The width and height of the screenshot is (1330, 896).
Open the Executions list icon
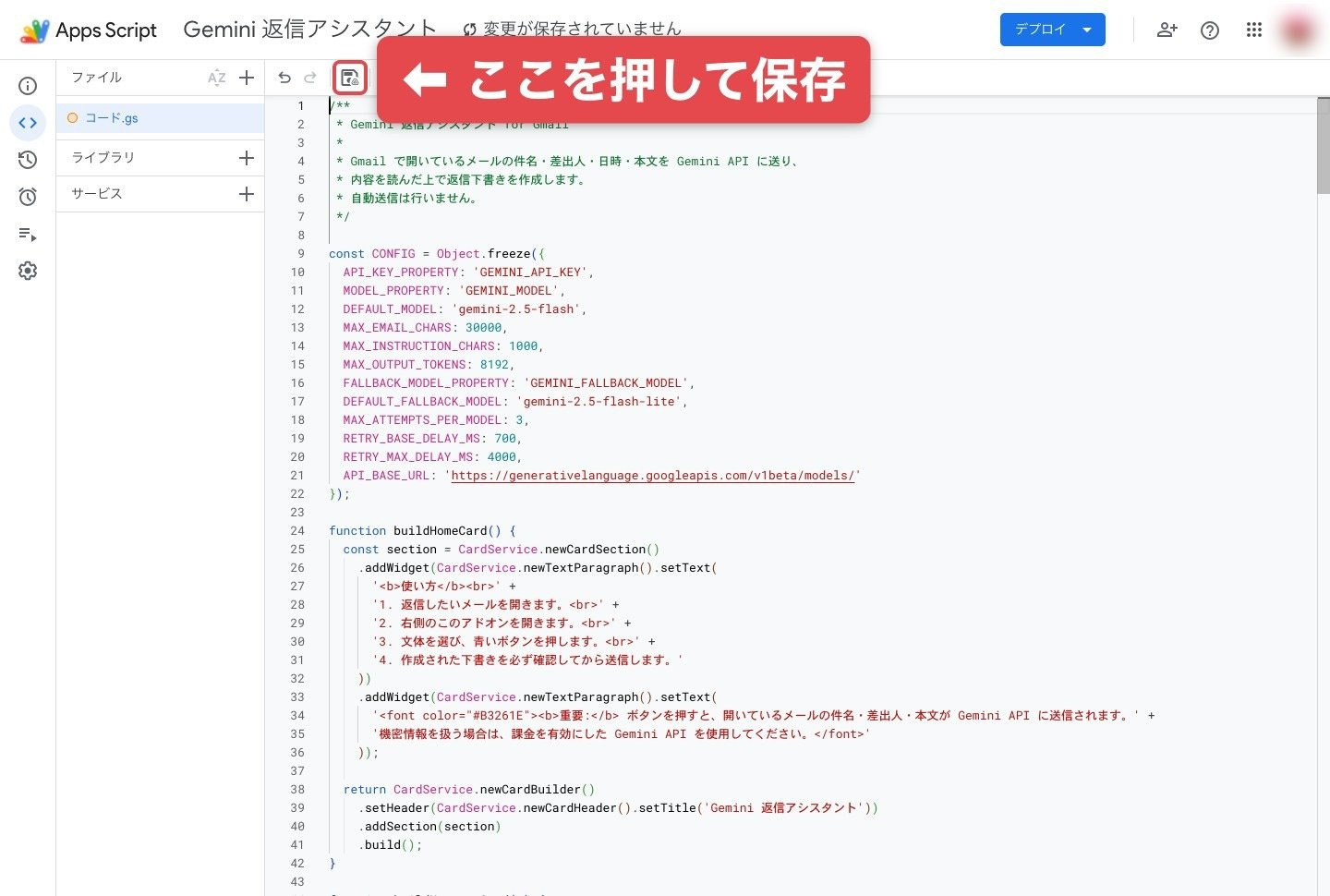tap(28, 234)
